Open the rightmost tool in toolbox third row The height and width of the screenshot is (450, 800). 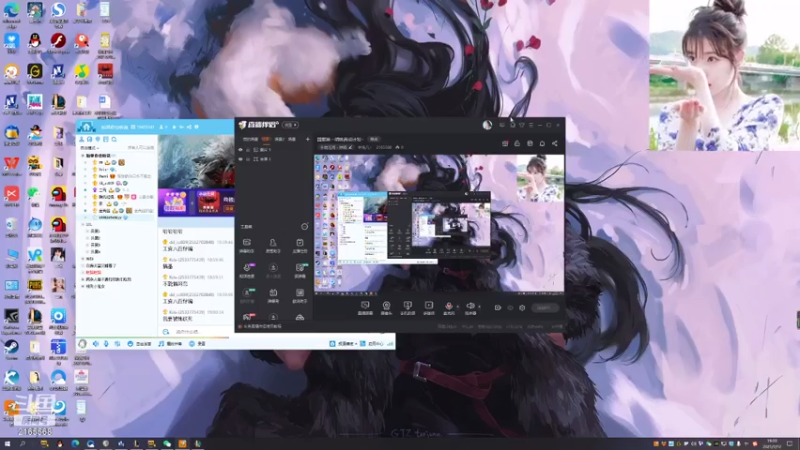tap(299, 295)
